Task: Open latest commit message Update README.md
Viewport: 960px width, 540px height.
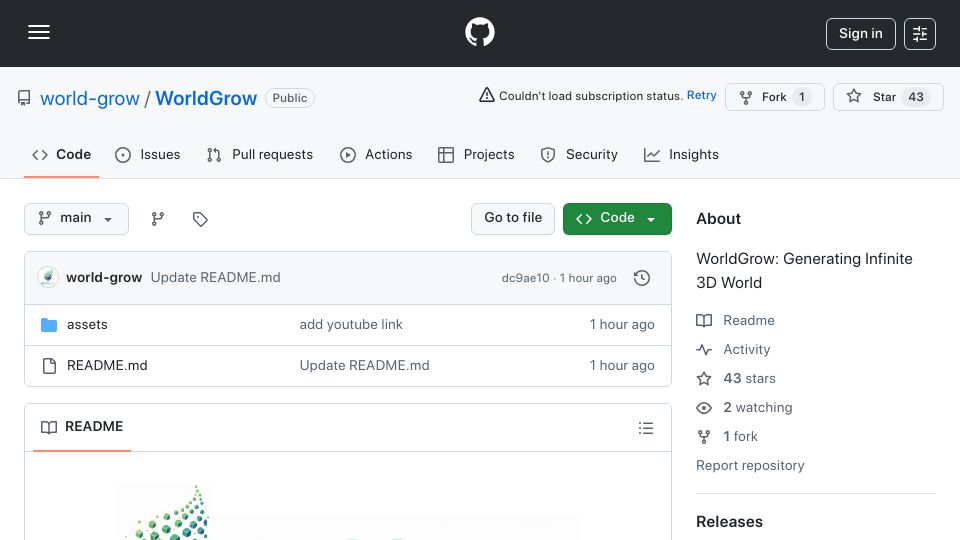Action: [x=216, y=277]
